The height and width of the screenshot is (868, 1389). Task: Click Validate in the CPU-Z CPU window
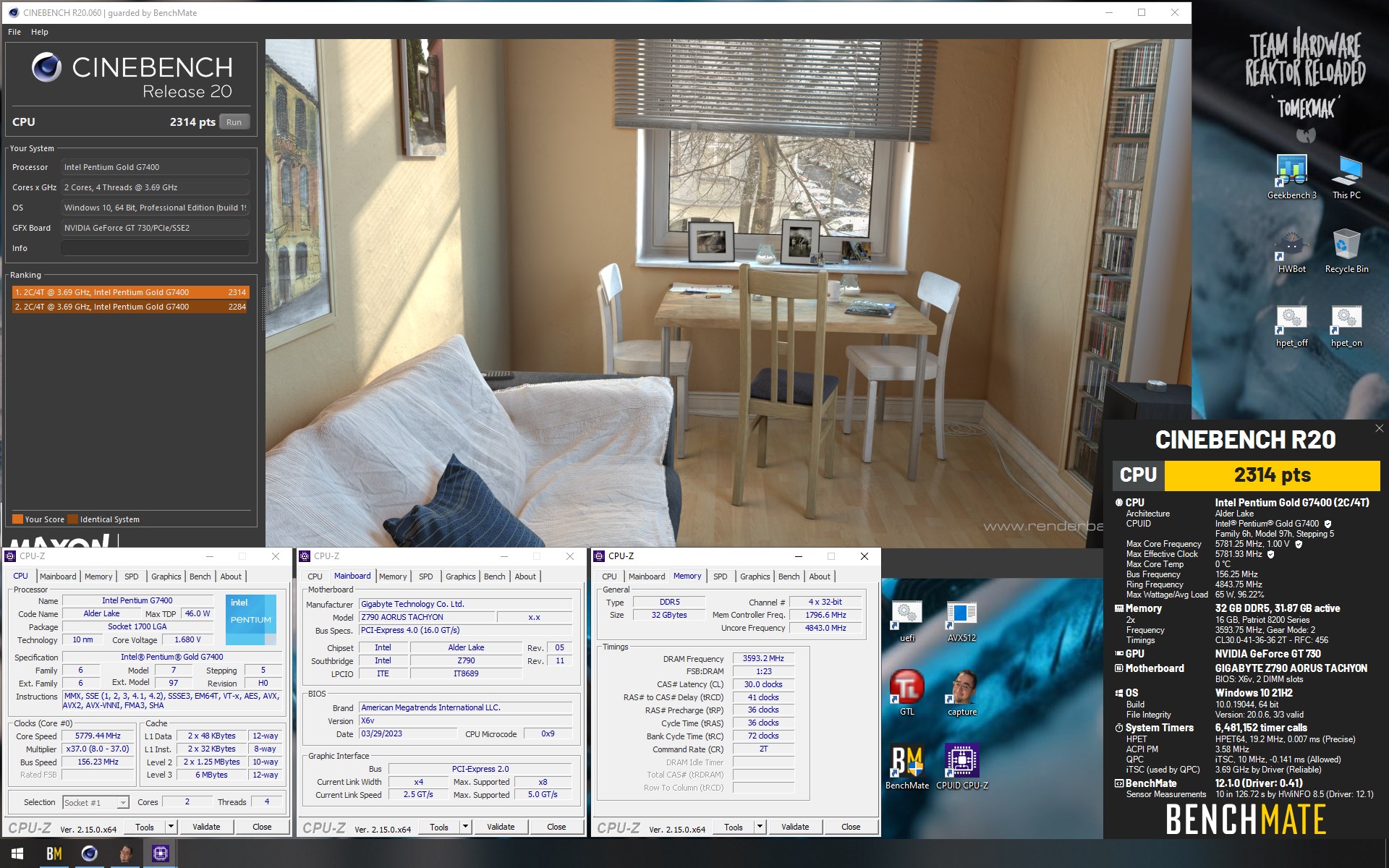206,827
